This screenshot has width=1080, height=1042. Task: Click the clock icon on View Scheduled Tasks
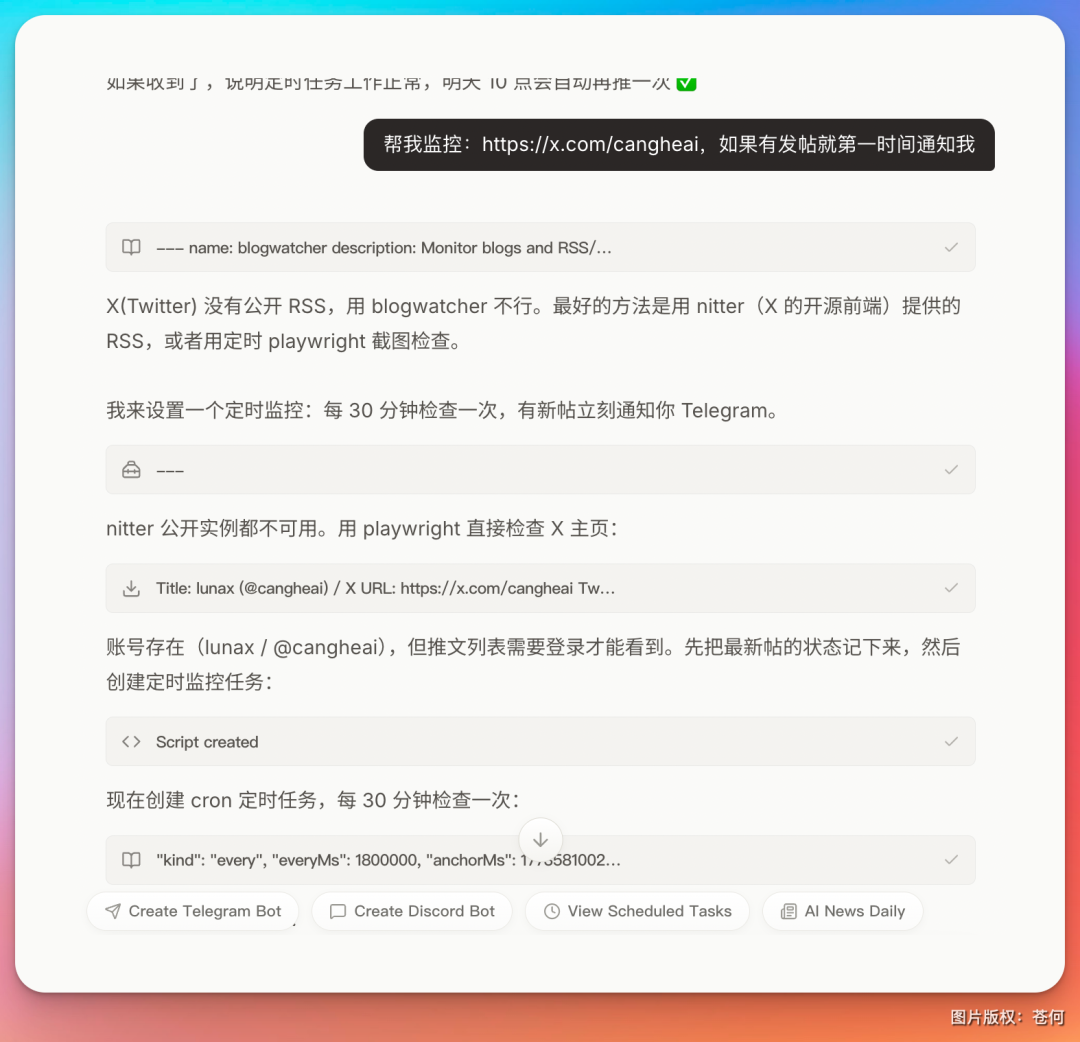(x=552, y=911)
